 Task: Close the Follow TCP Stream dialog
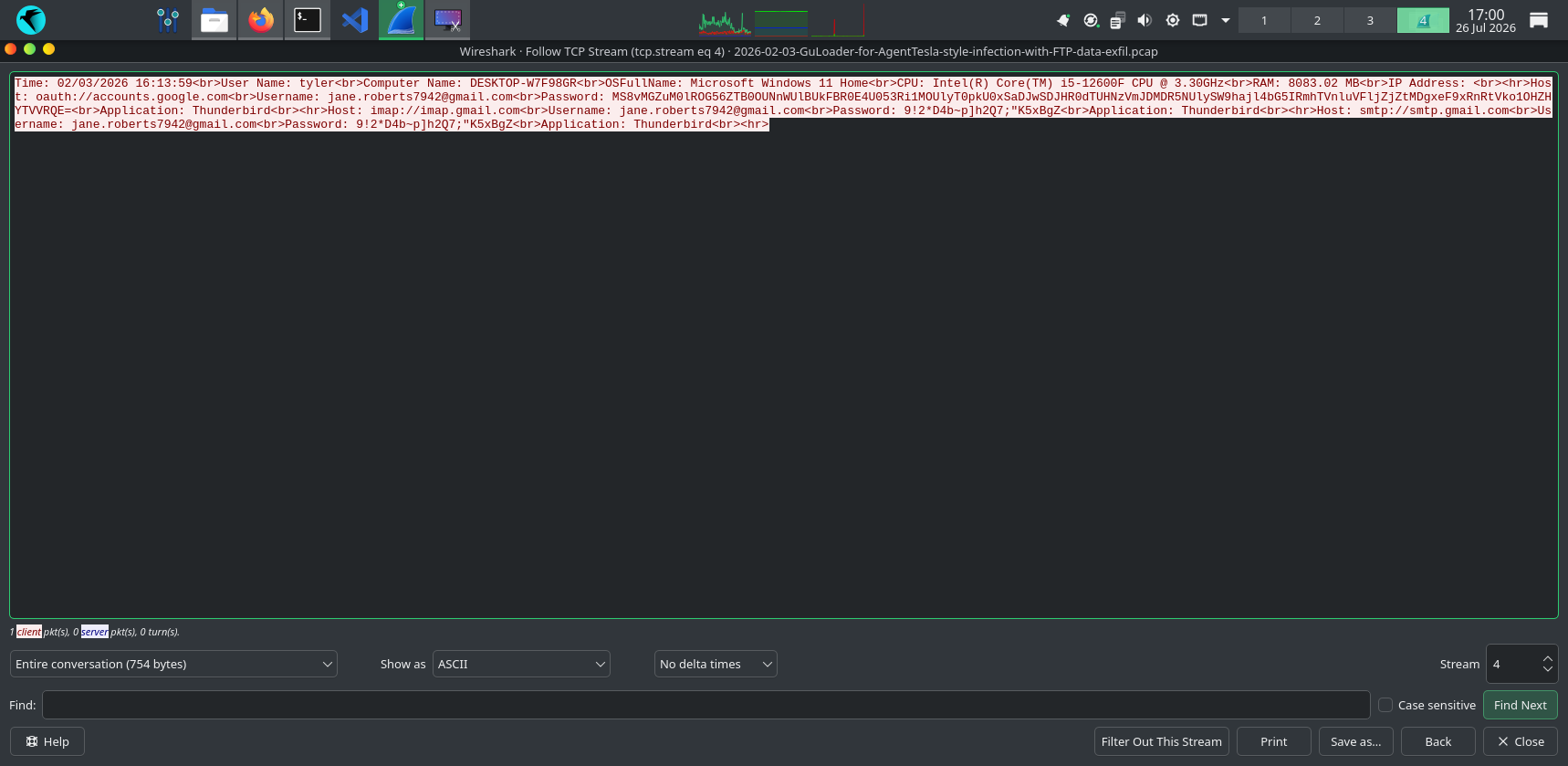click(x=1521, y=741)
